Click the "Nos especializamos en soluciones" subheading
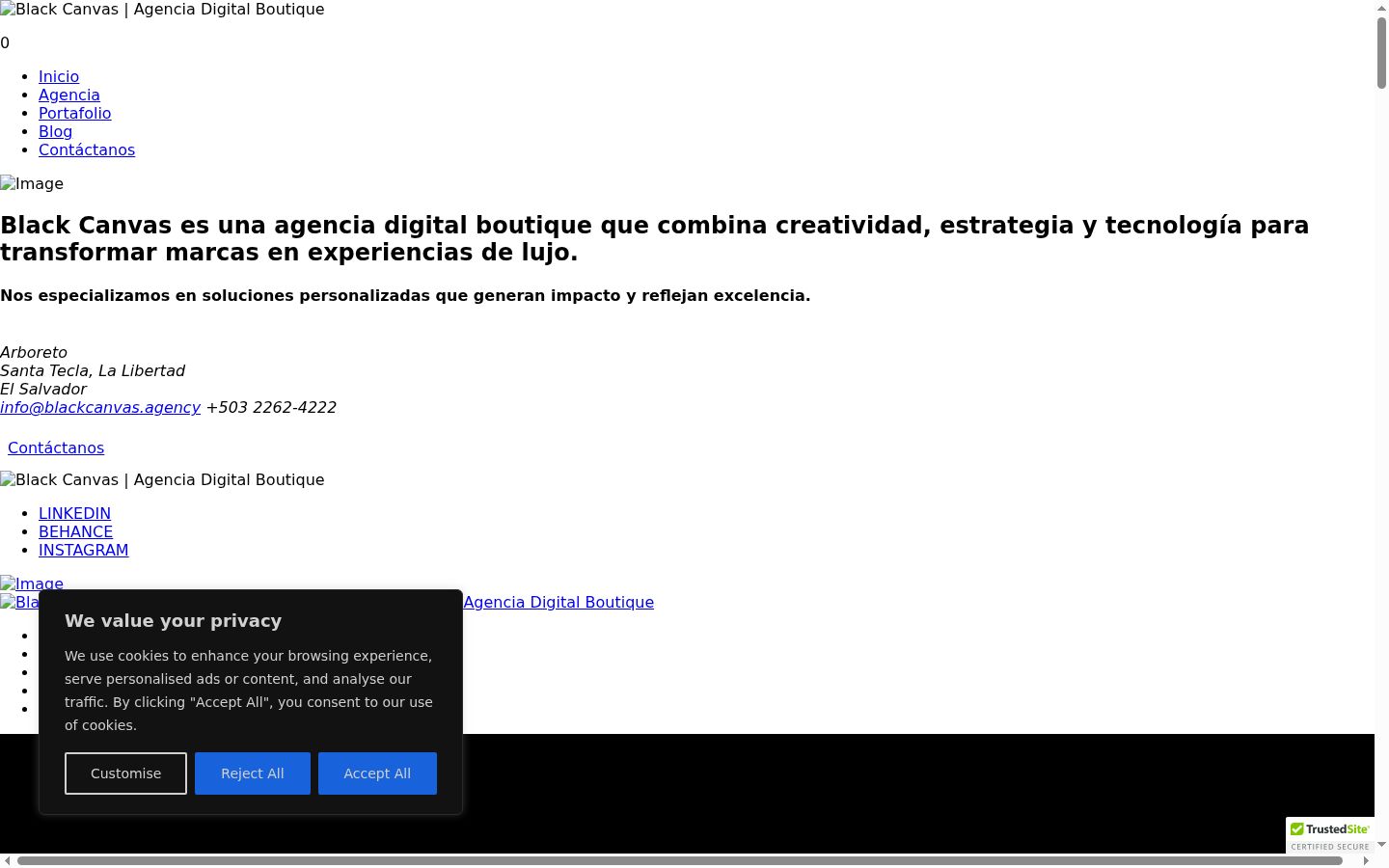The width and height of the screenshot is (1389, 868). coord(405,295)
